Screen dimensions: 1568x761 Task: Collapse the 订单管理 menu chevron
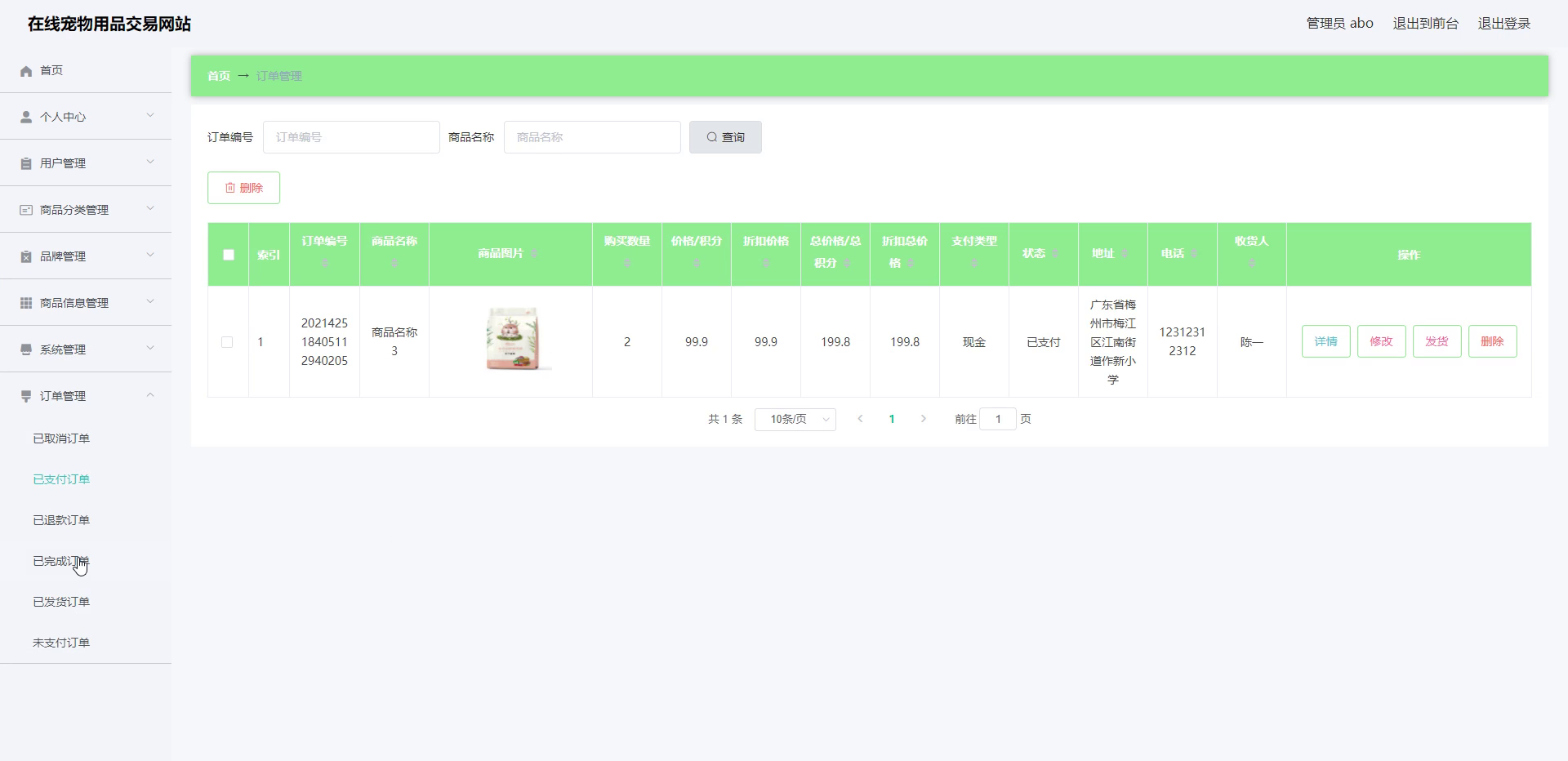150,395
